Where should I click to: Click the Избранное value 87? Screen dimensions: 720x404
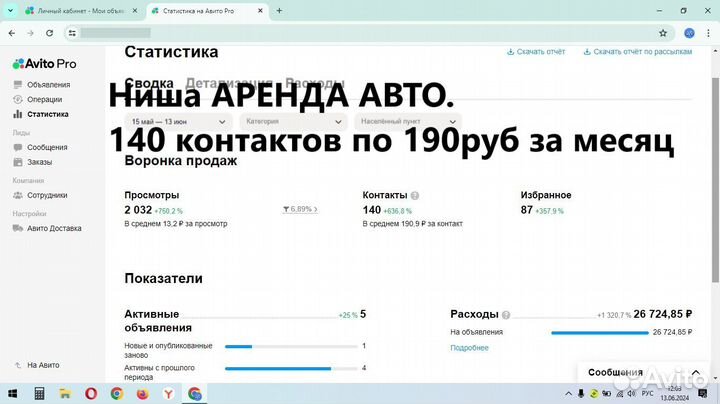[x=527, y=210]
